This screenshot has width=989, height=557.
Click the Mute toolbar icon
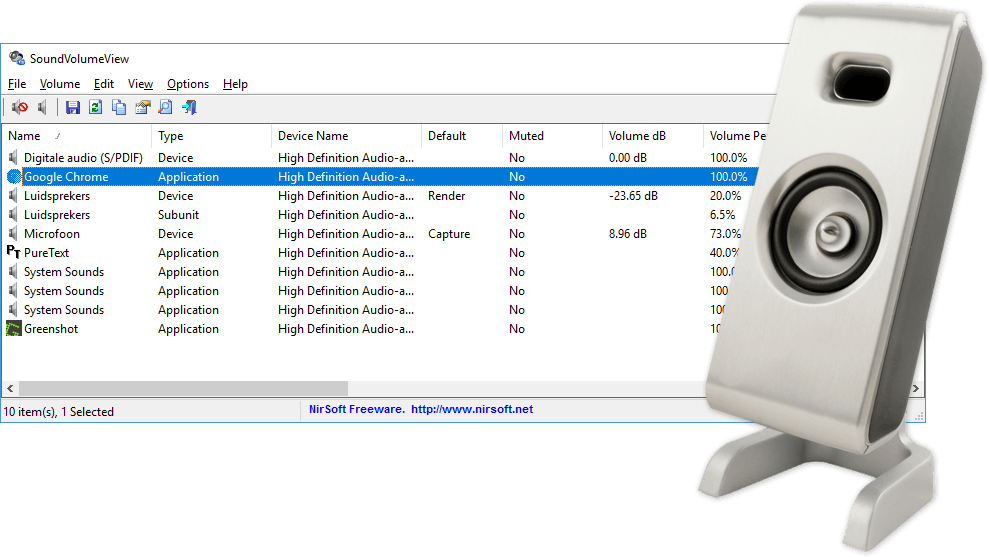tap(20, 108)
